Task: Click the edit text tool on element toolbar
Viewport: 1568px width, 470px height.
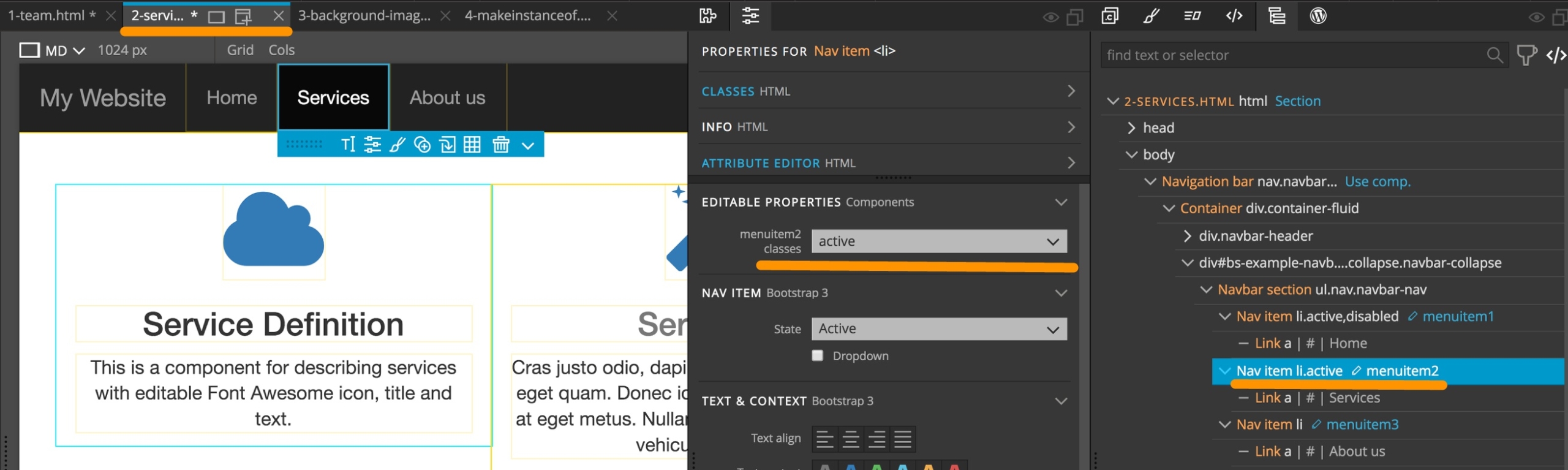Action: click(x=348, y=145)
